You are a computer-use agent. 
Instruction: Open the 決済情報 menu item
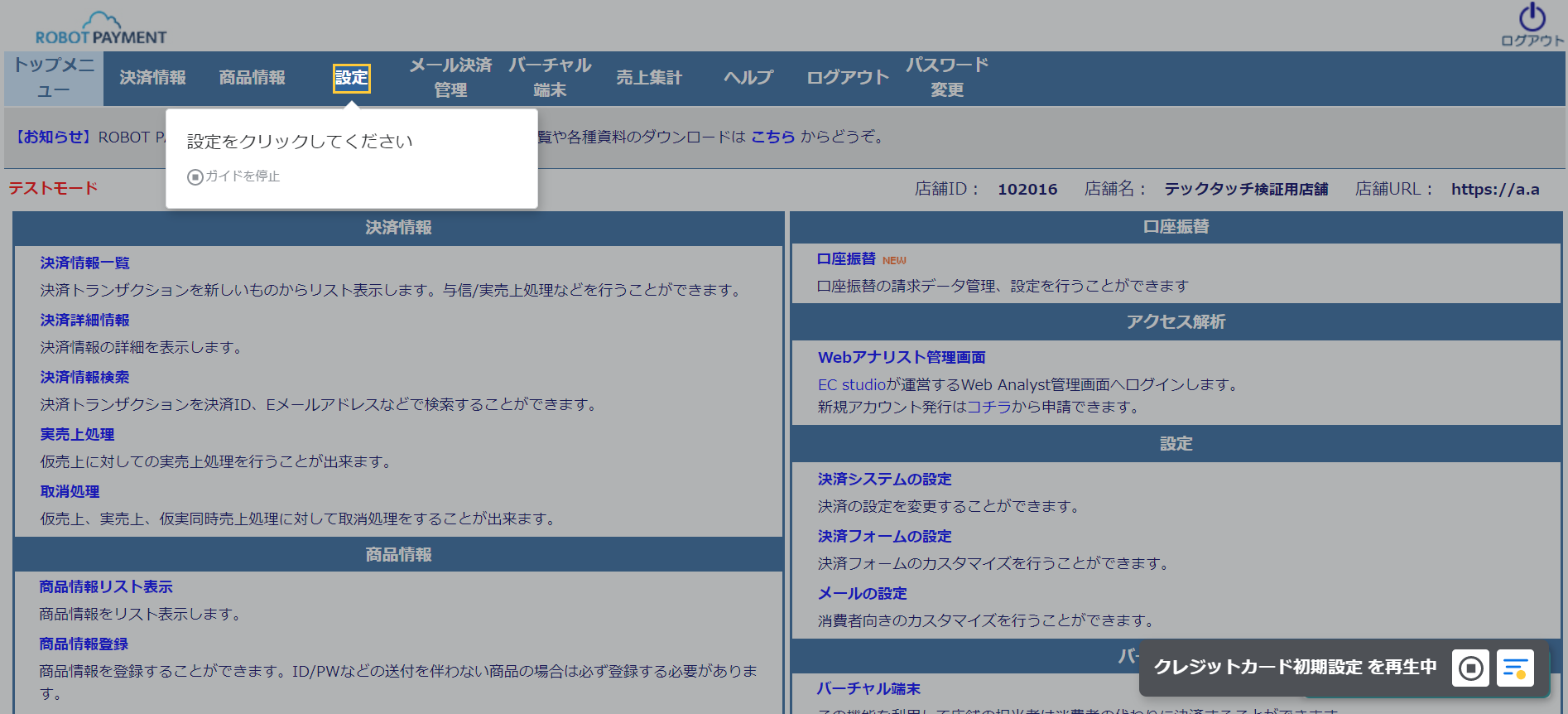click(x=152, y=78)
